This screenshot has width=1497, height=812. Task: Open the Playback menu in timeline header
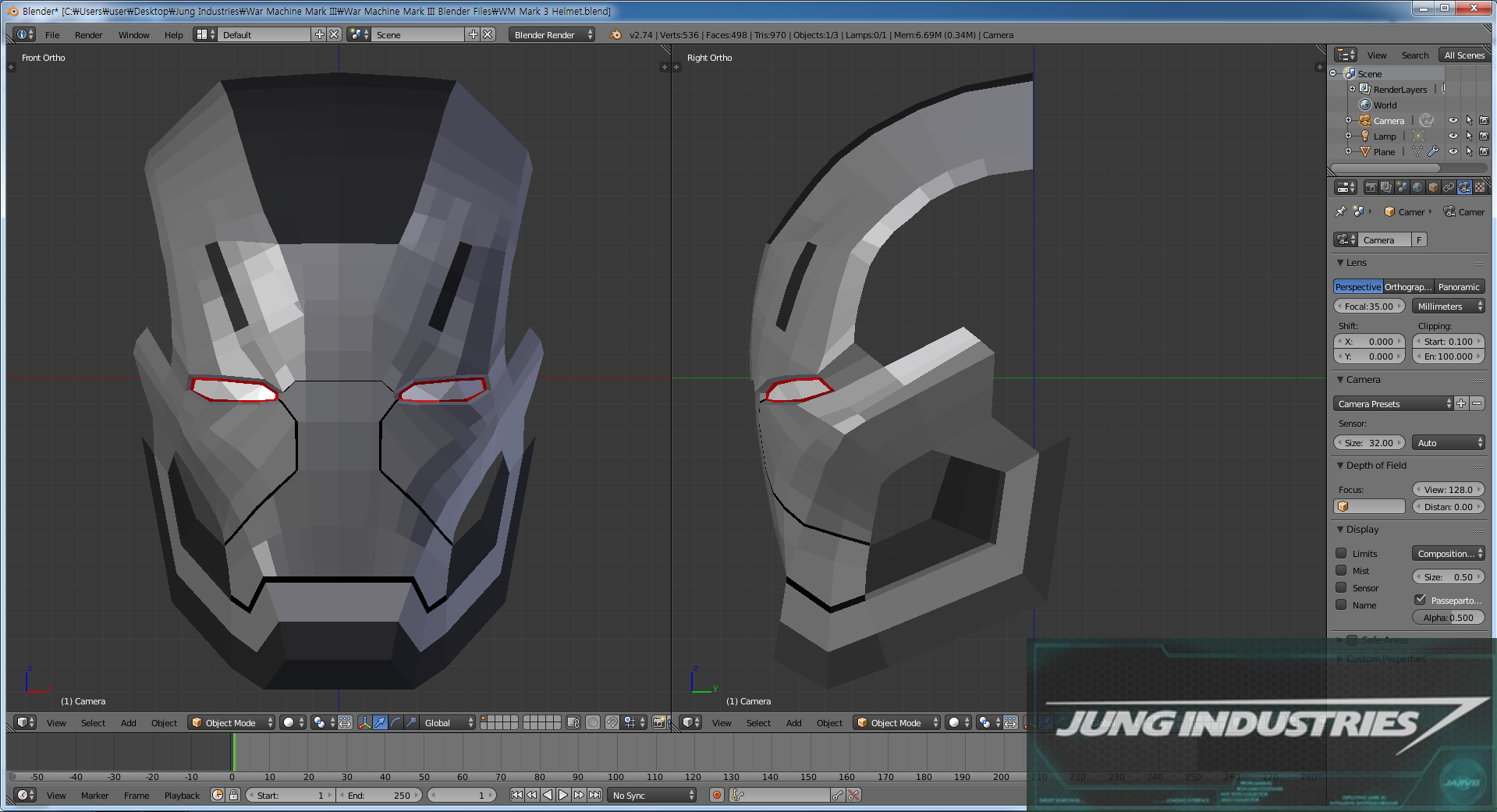tap(182, 796)
